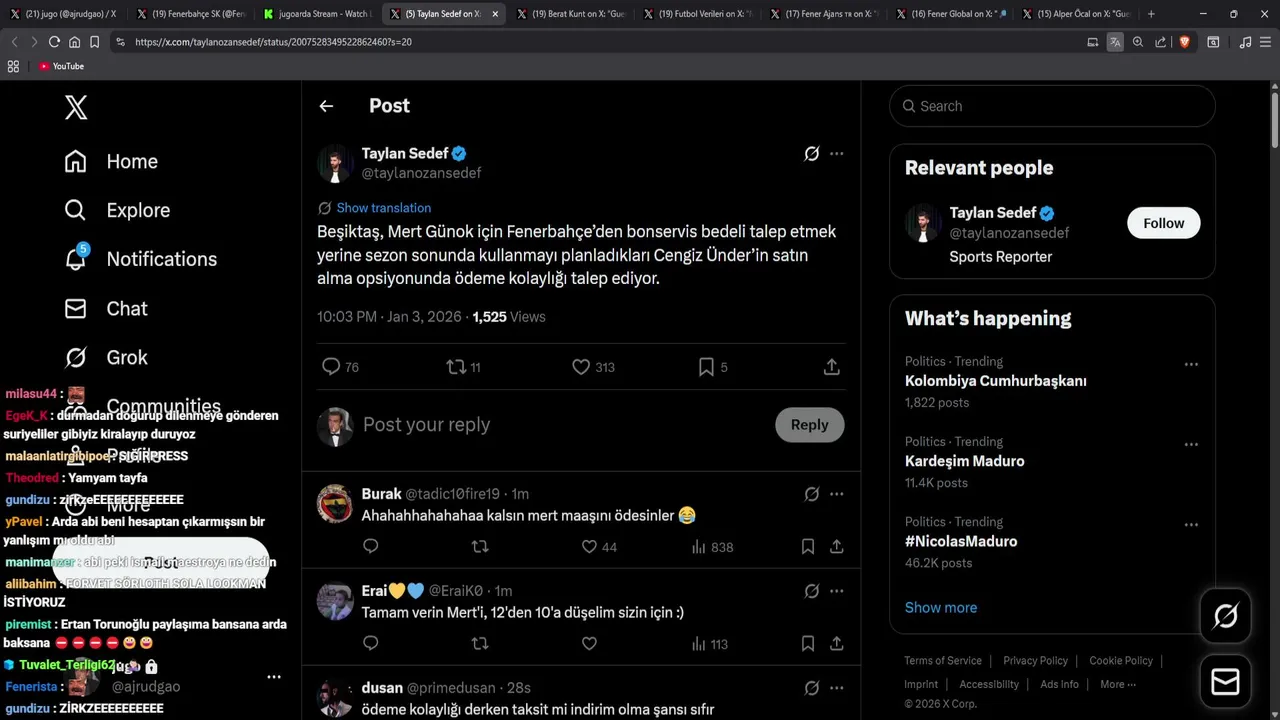This screenshot has height=720, width=1280.
Task: Click the Grok icon on dusan's reply
Action: pos(812,688)
